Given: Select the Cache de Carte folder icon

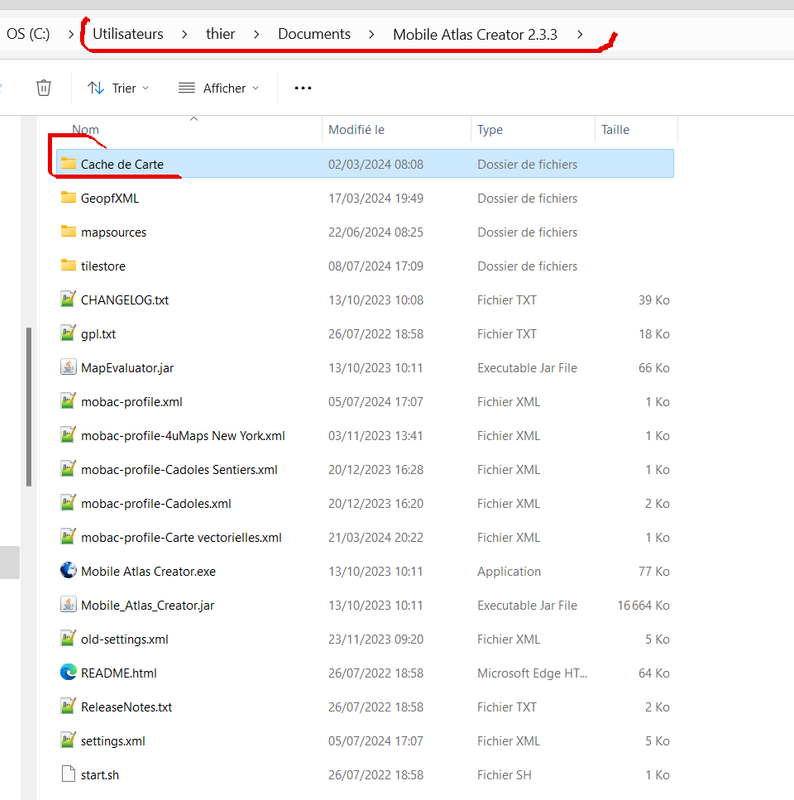Looking at the screenshot, I should pyautogui.click(x=68, y=164).
